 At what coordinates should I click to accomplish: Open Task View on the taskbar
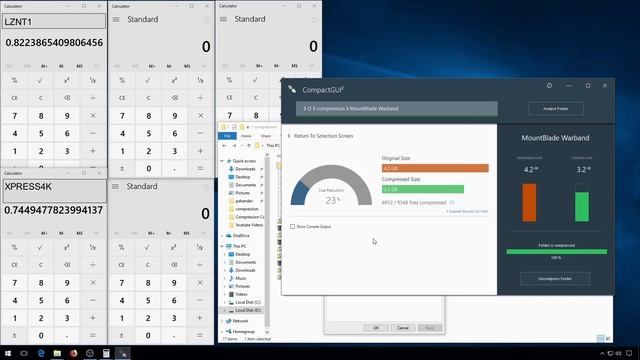click(x=24, y=353)
